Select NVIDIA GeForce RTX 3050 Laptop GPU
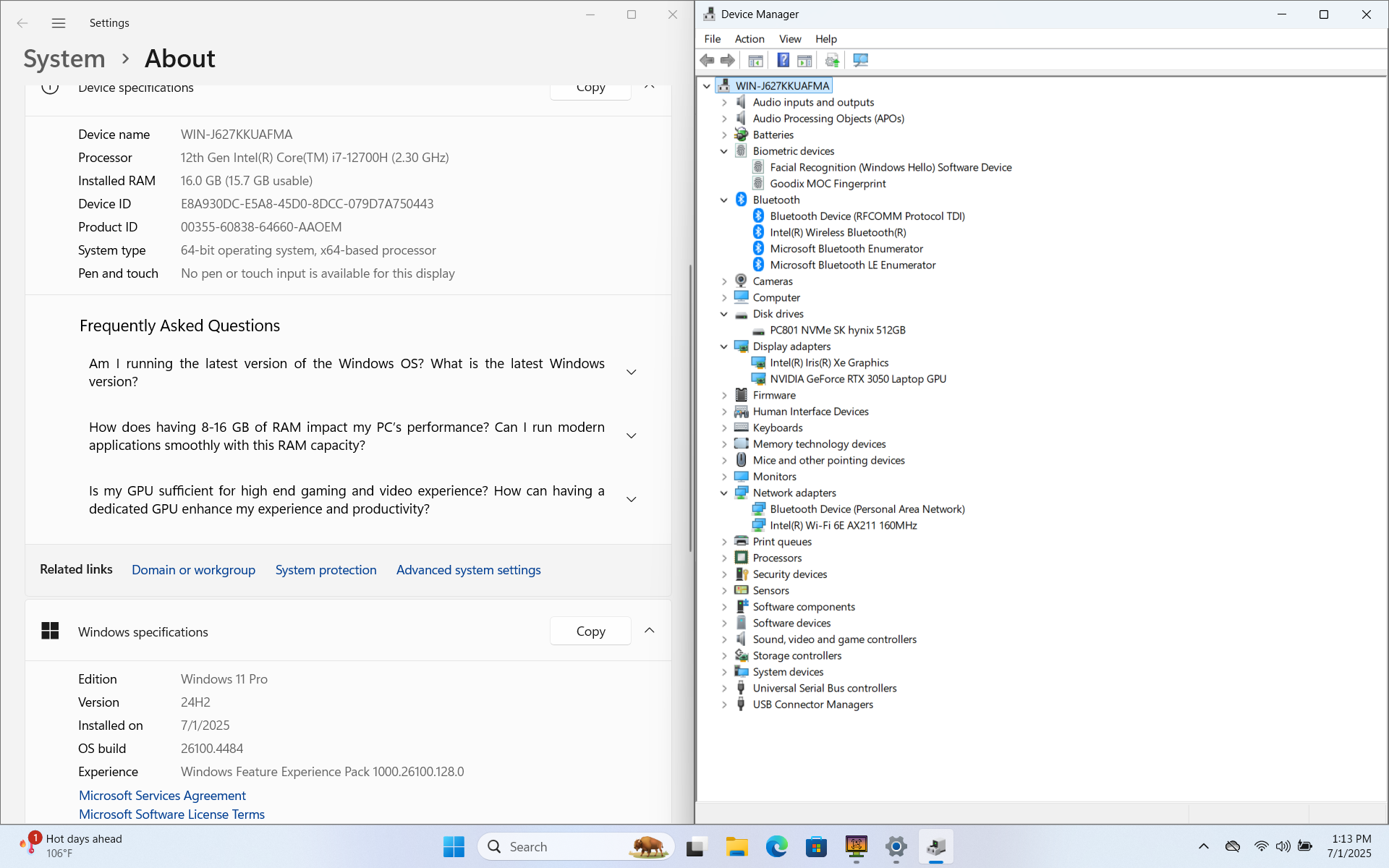Image resolution: width=1389 pixels, height=868 pixels. click(x=858, y=379)
